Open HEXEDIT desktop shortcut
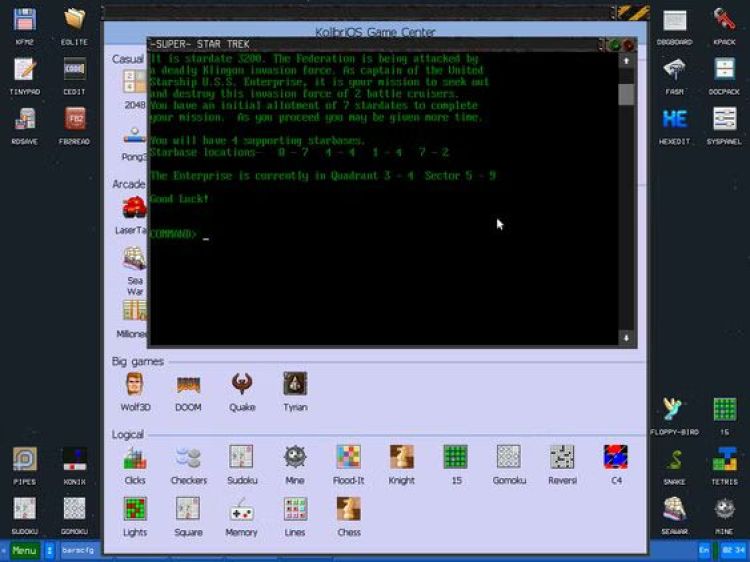This screenshot has width=750, height=562. click(x=675, y=121)
